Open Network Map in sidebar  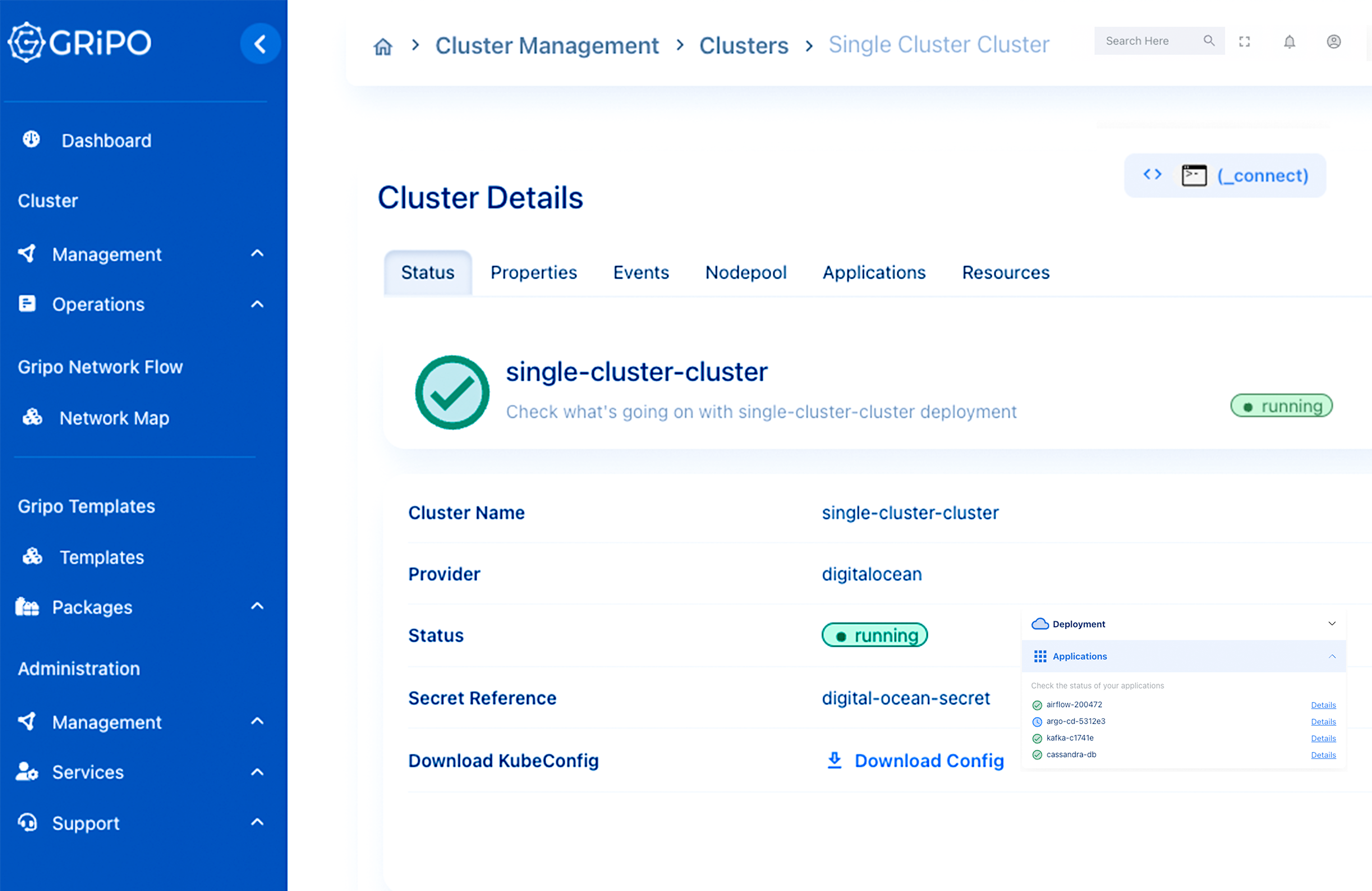tap(114, 418)
